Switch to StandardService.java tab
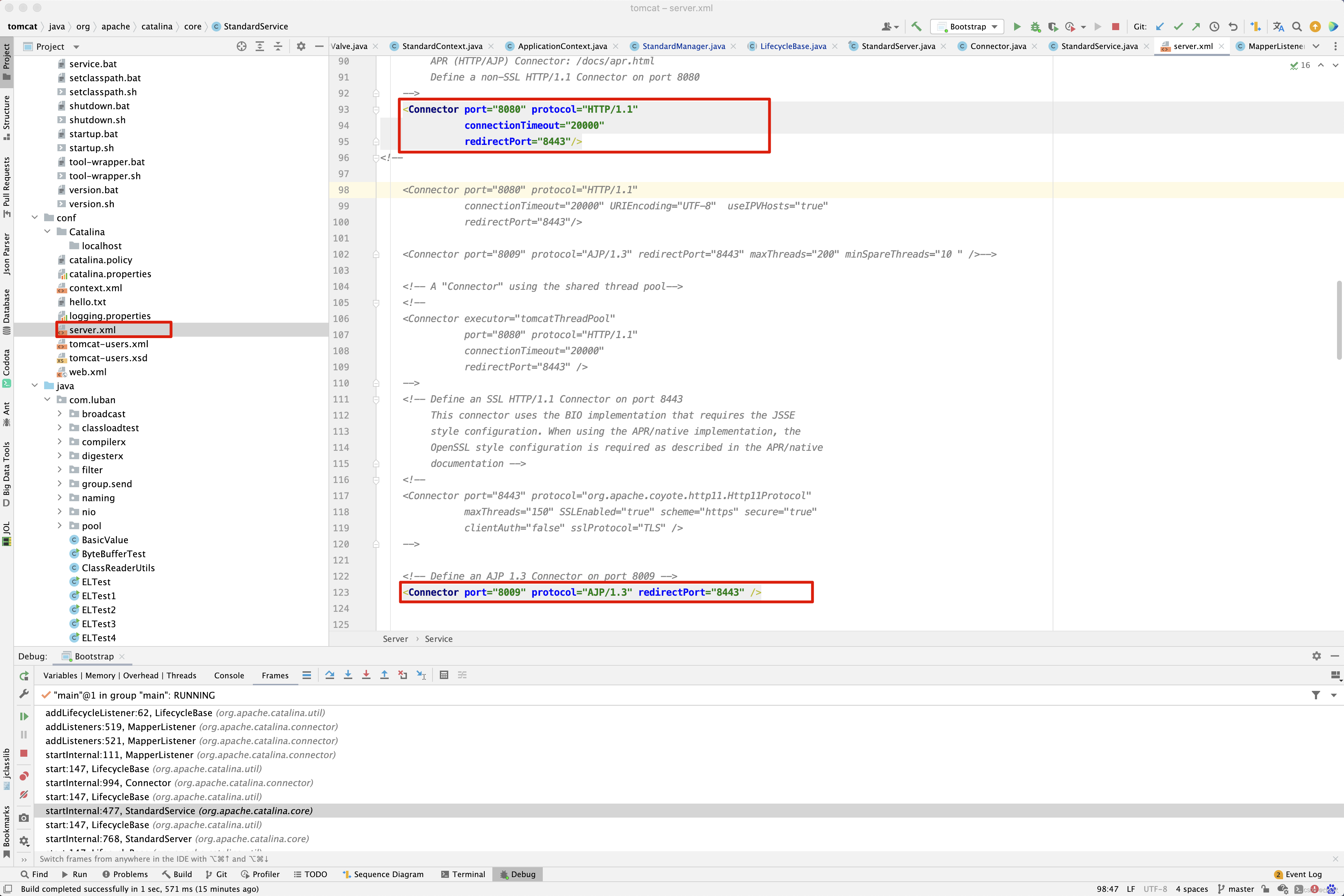The image size is (1344, 896). [x=1099, y=46]
